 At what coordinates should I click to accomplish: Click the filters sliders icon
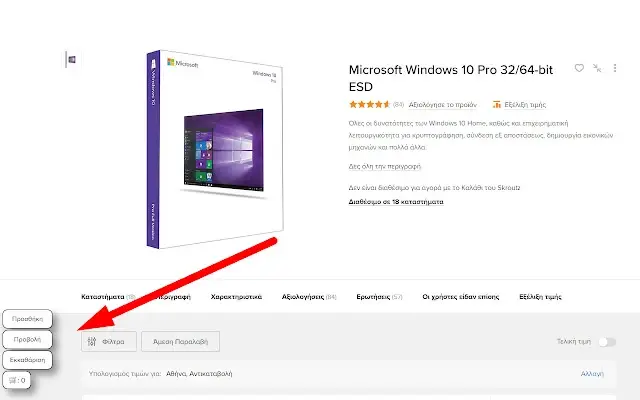[x=92, y=342]
